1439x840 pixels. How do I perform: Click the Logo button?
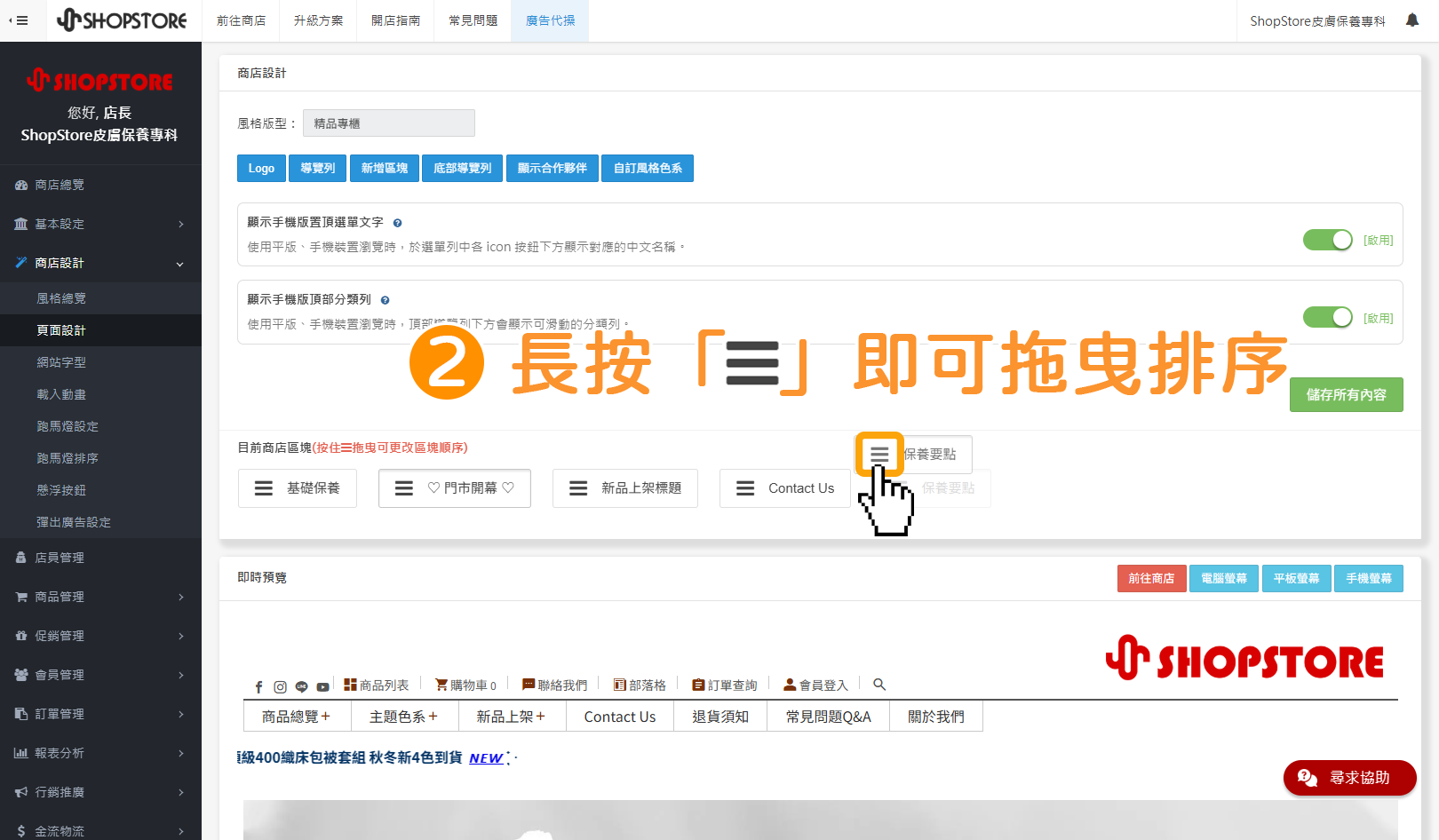(x=261, y=168)
